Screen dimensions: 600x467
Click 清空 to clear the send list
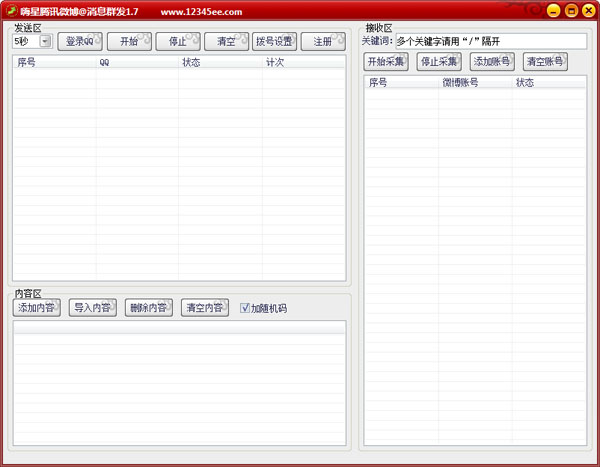coord(226,42)
